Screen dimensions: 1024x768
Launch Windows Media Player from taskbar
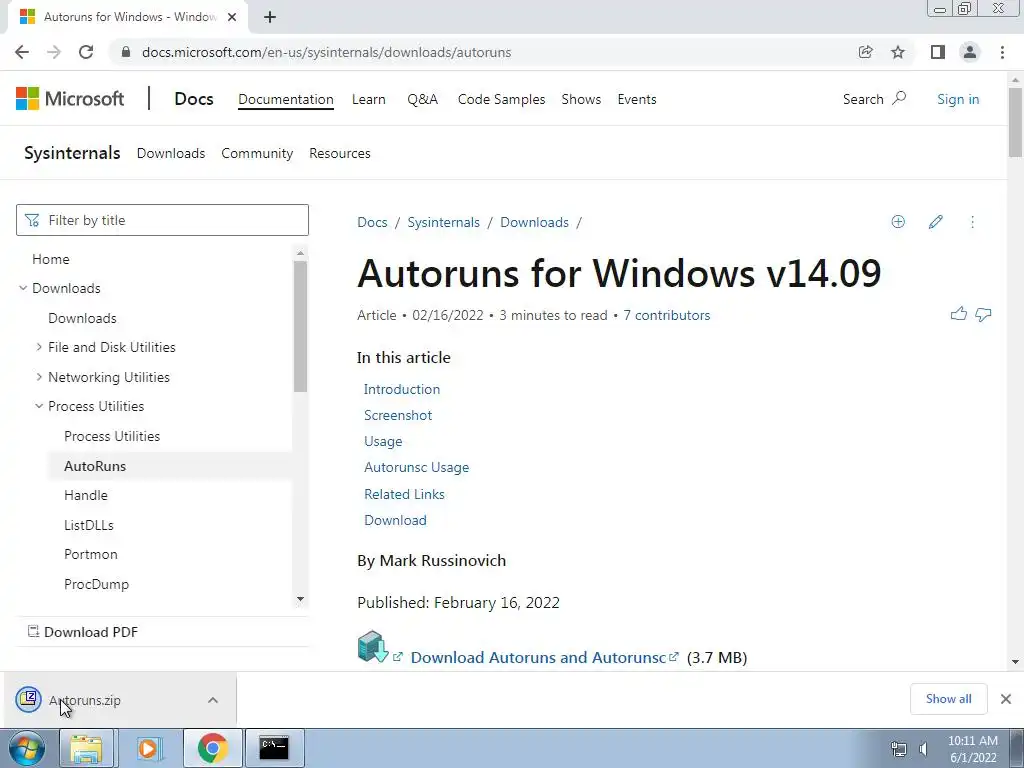[149, 748]
